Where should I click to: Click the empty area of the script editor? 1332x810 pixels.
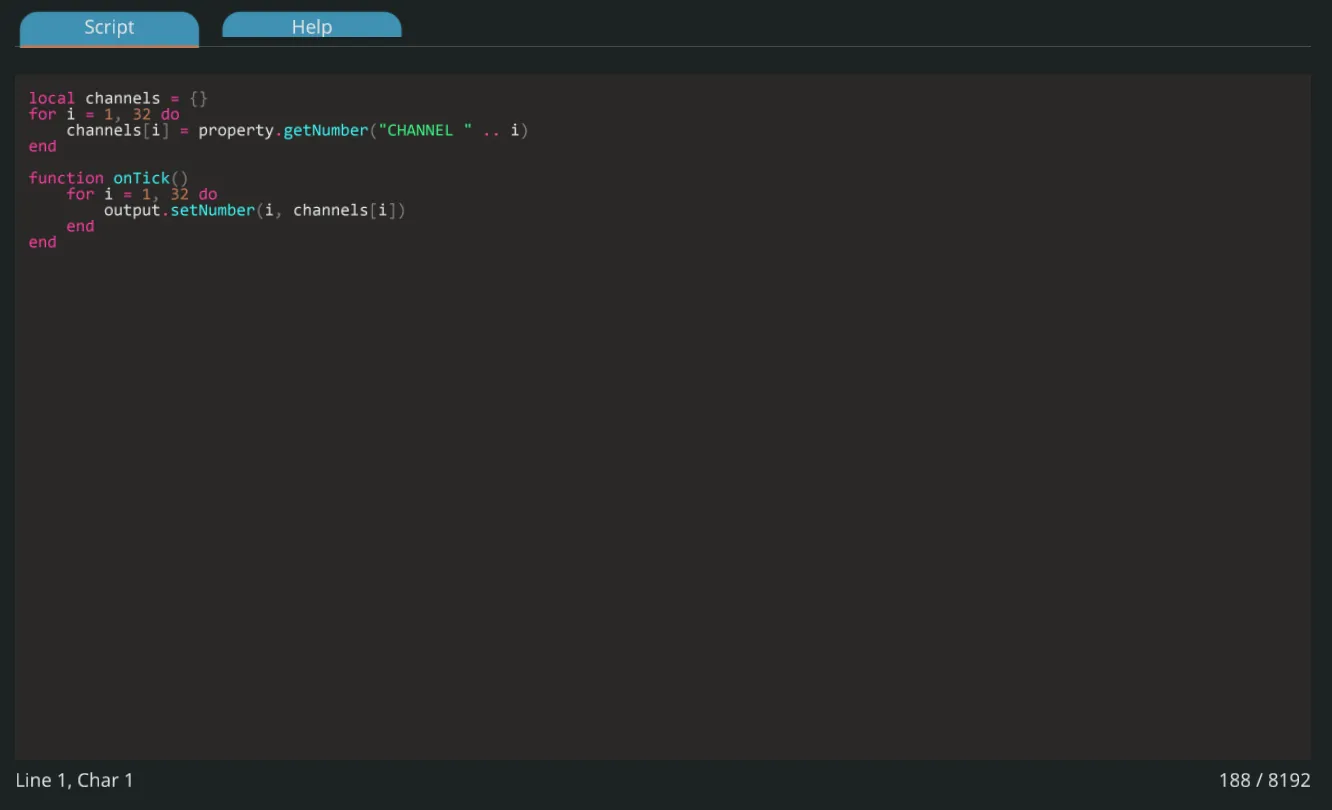660,500
